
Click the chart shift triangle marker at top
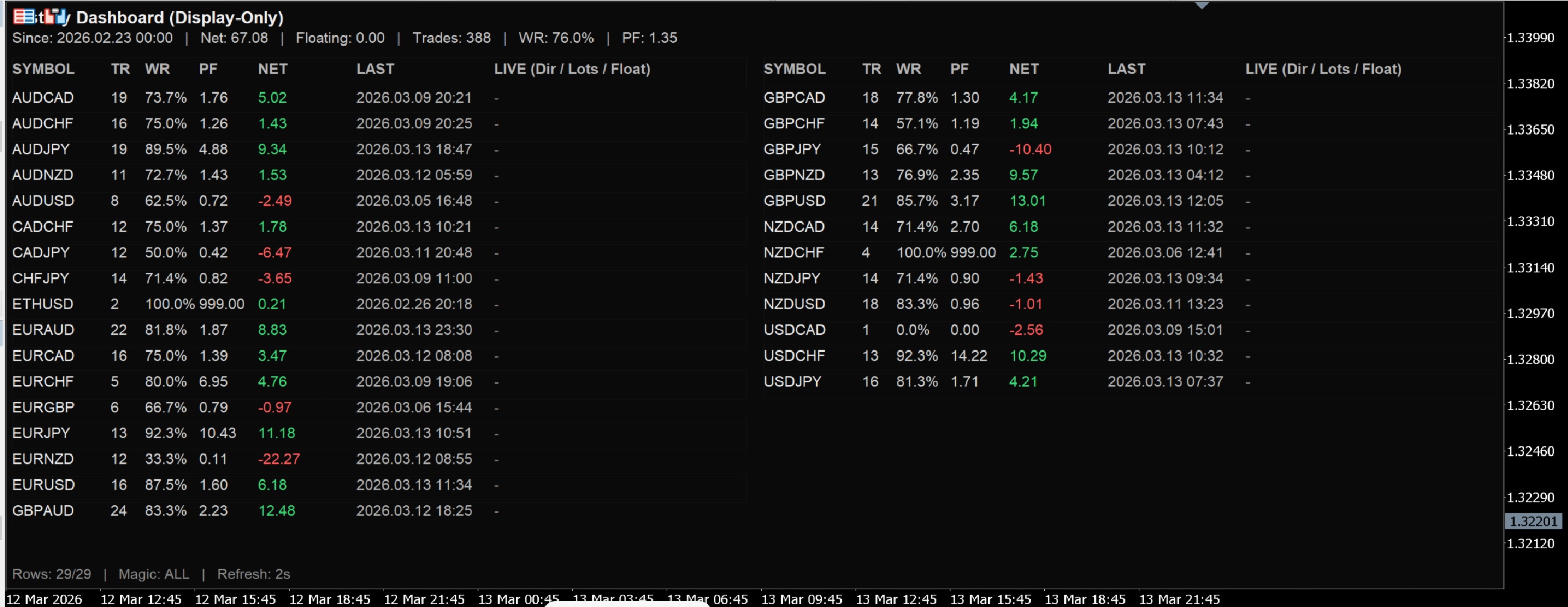tap(1201, 5)
